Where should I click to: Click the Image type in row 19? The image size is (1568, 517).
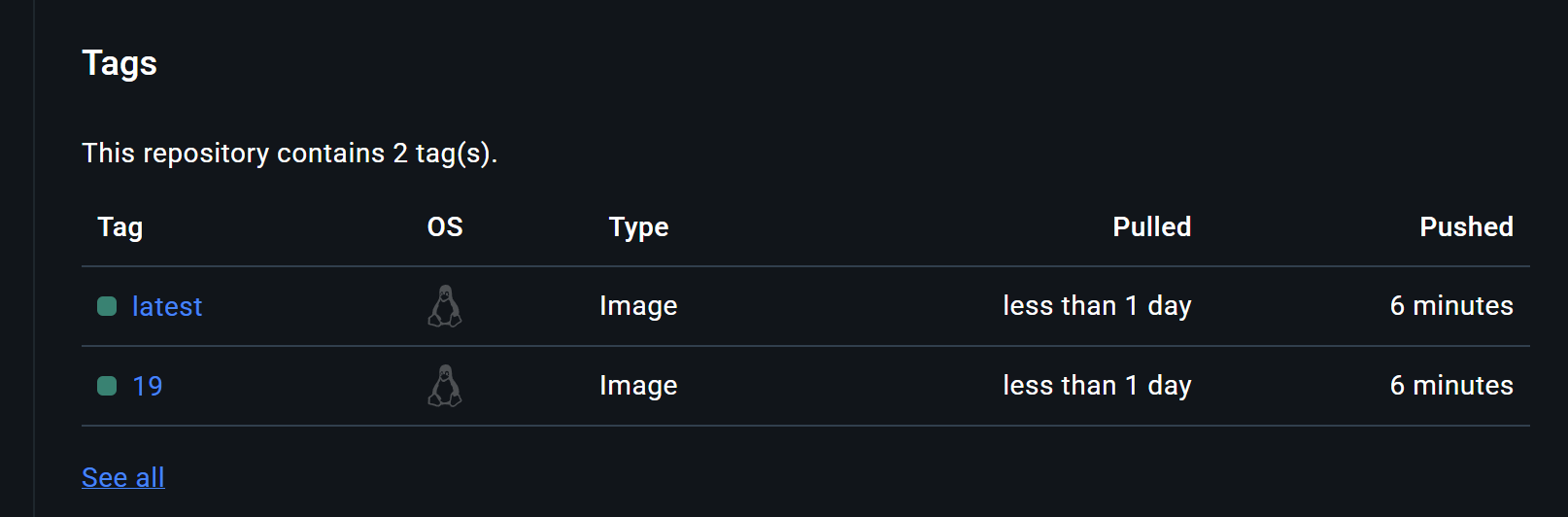coord(638,386)
